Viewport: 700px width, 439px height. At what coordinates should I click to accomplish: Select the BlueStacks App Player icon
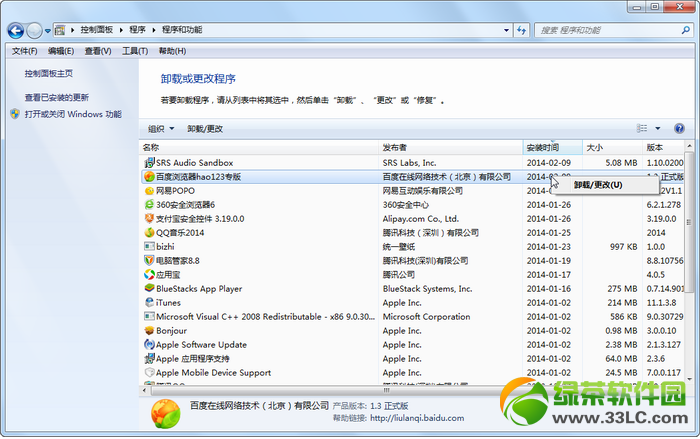(x=149, y=288)
